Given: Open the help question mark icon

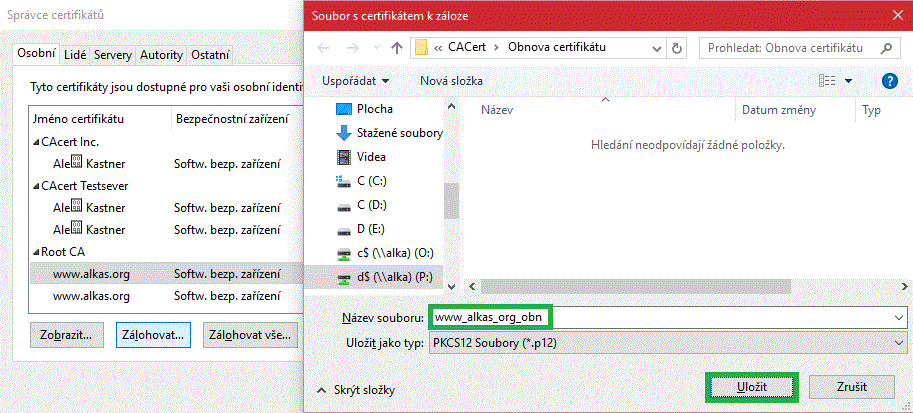Looking at the screenshot, I should point(889,81).
